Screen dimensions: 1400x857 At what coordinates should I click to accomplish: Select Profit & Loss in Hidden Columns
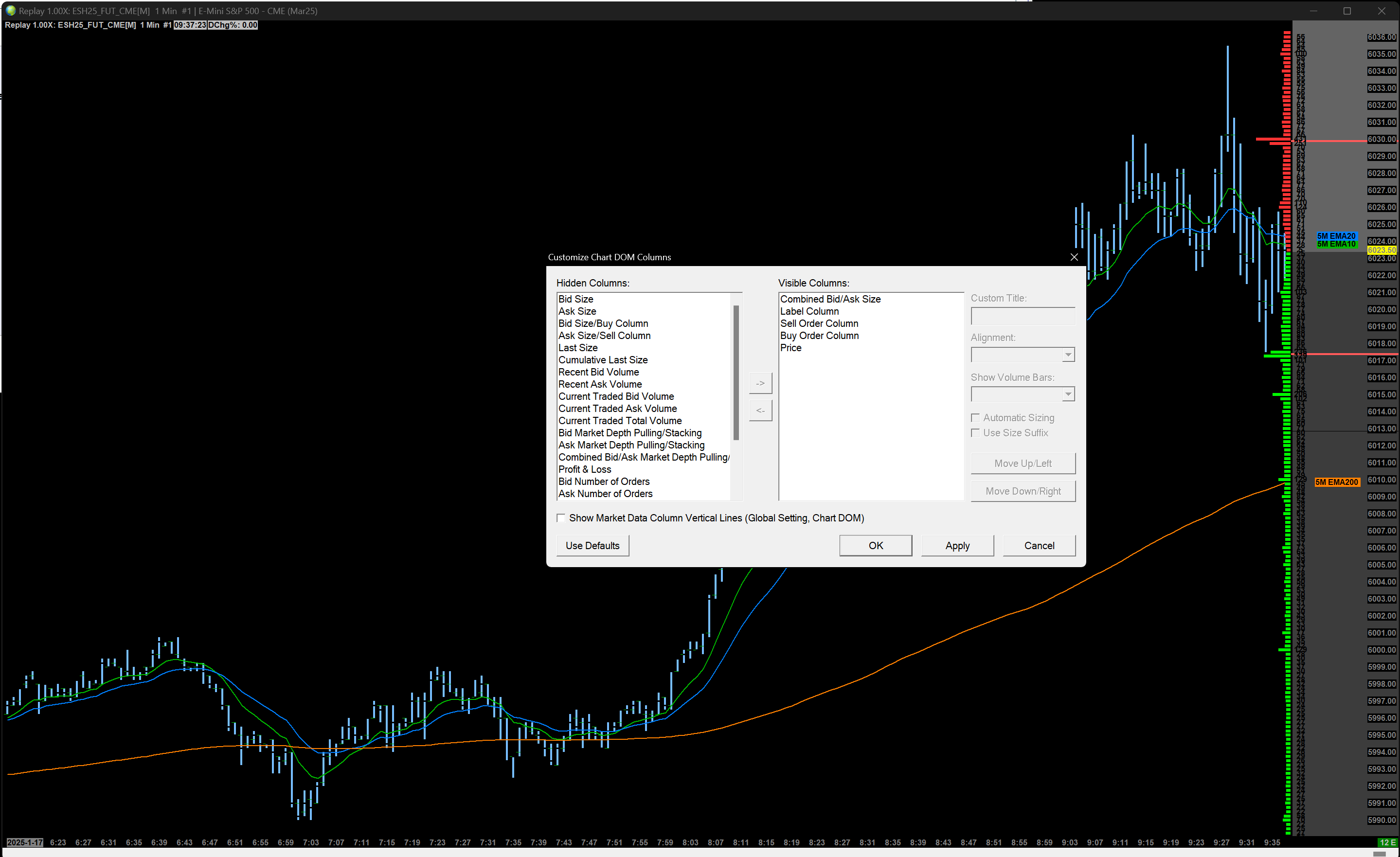585,470
